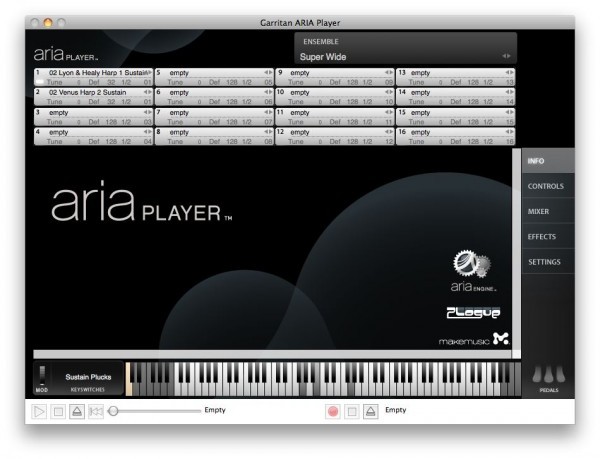Open the SETTINGS tab

tap(548, 262)
